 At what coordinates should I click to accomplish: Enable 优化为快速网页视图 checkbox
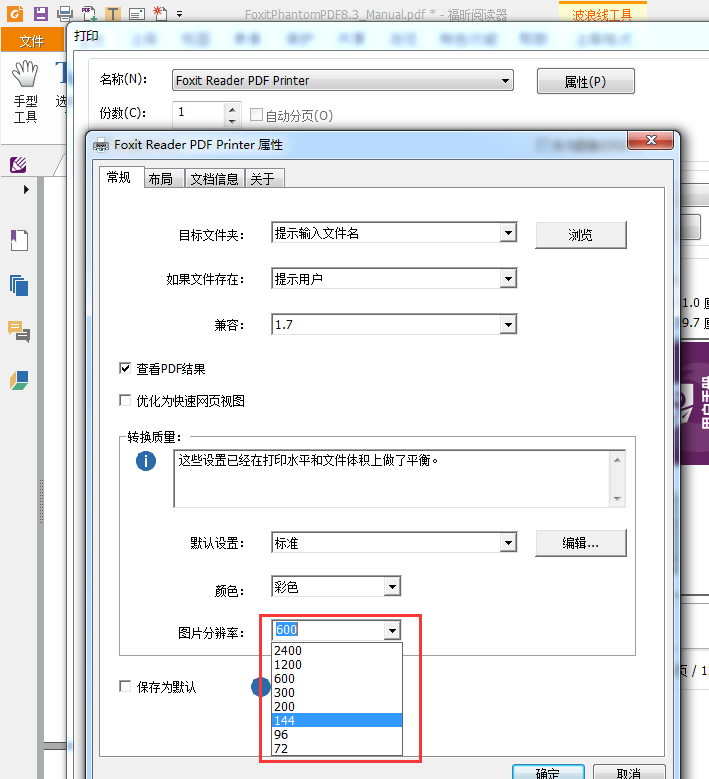click(x=125, y=400)
